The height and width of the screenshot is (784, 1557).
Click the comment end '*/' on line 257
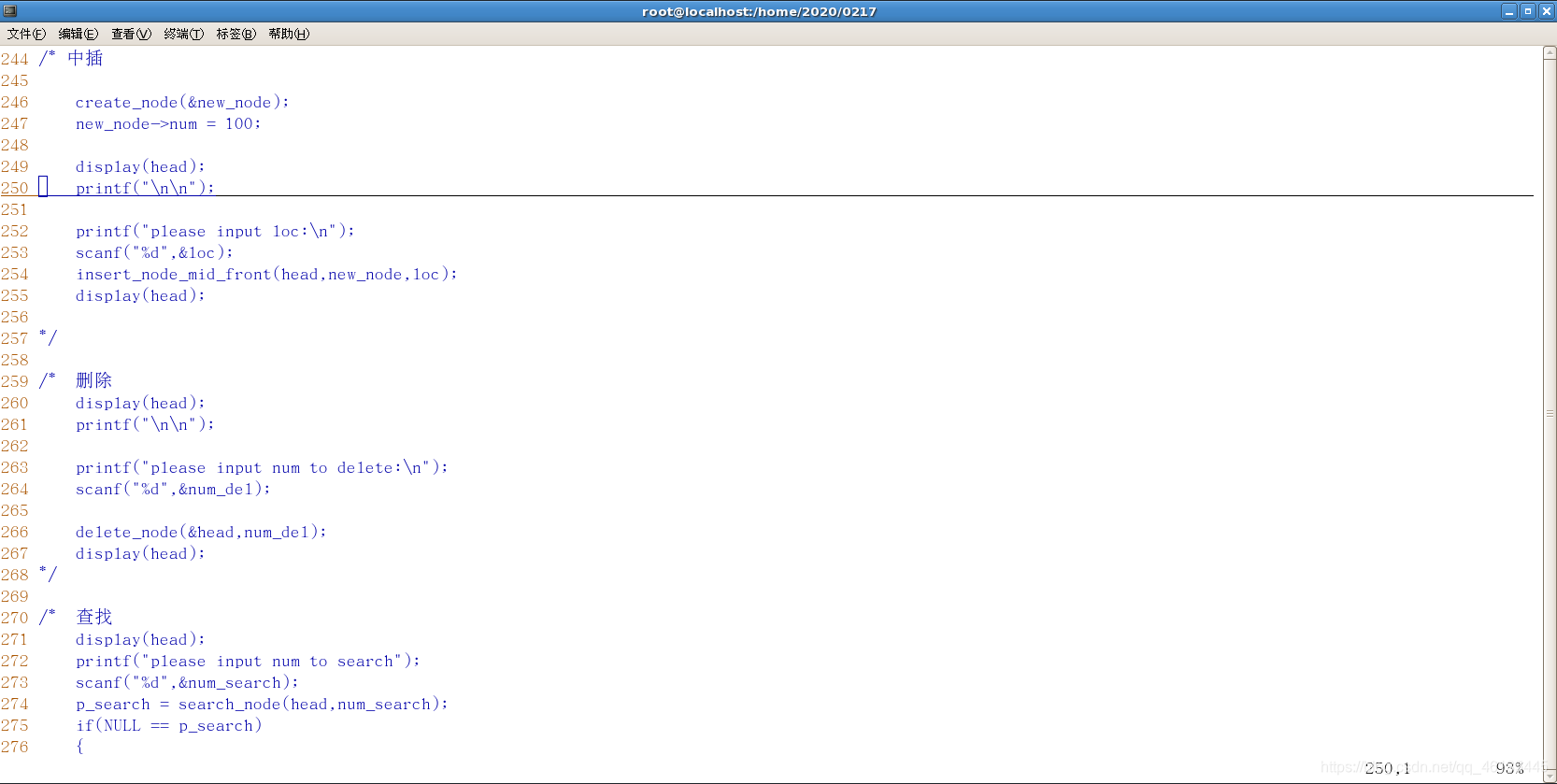click(x=48, y=337)
